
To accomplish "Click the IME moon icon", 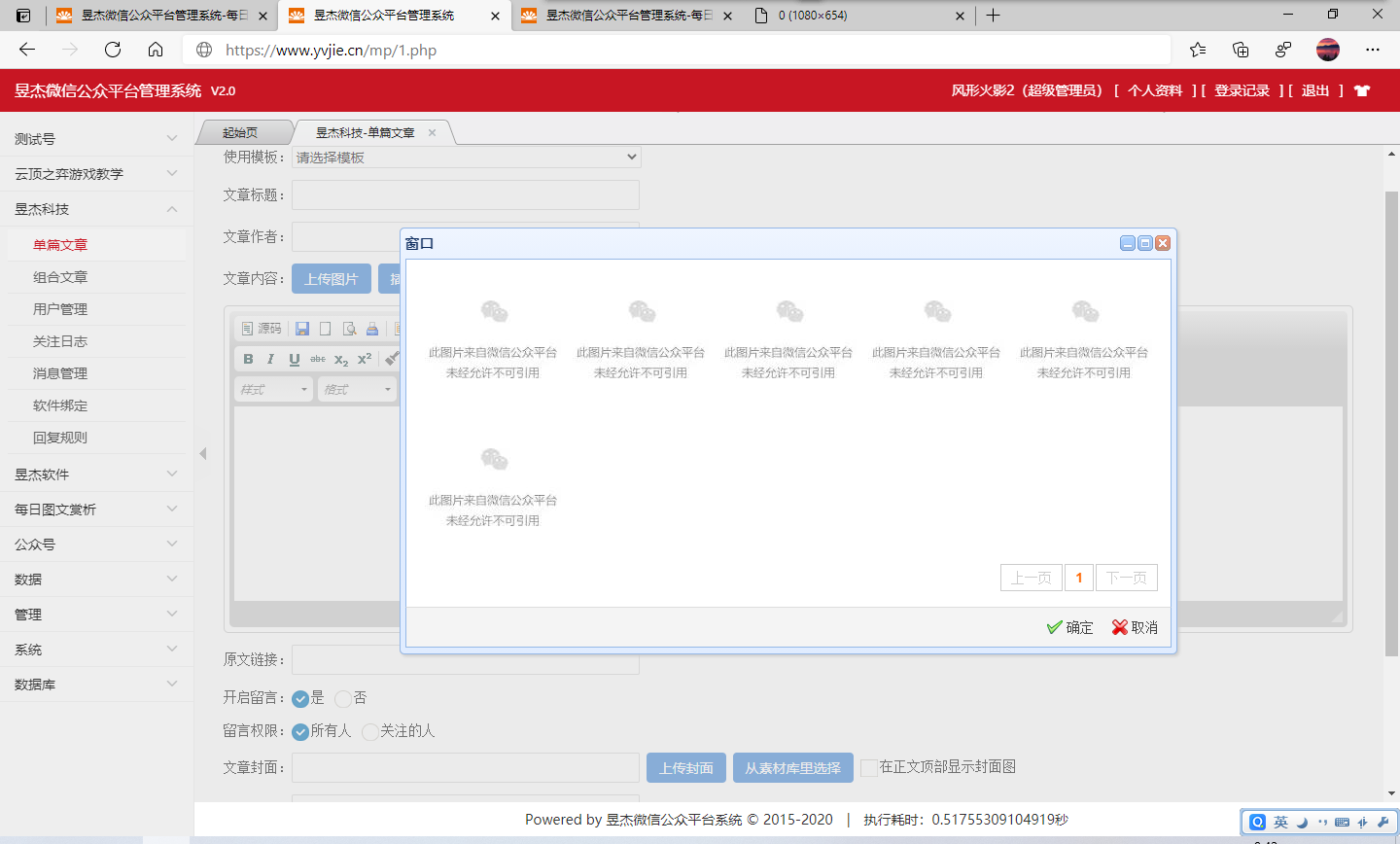I will click(x=1302, y=822).
